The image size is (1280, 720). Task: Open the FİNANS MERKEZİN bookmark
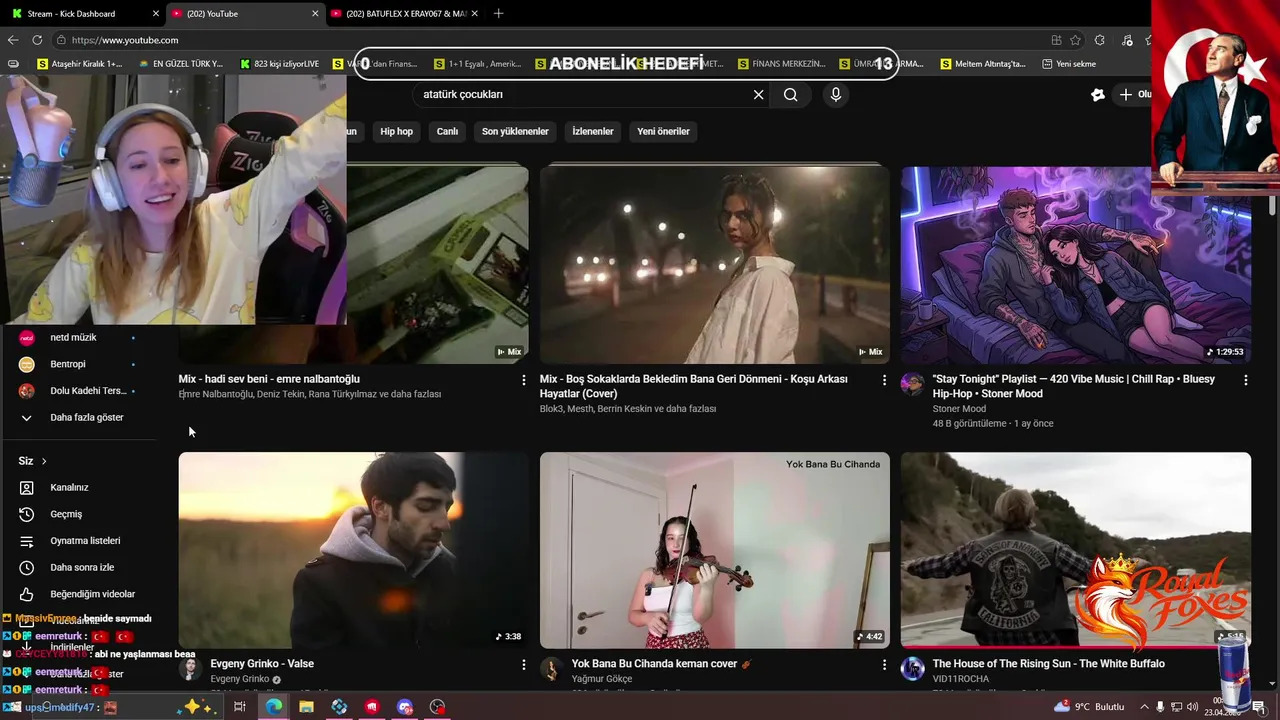coord(782,64)
